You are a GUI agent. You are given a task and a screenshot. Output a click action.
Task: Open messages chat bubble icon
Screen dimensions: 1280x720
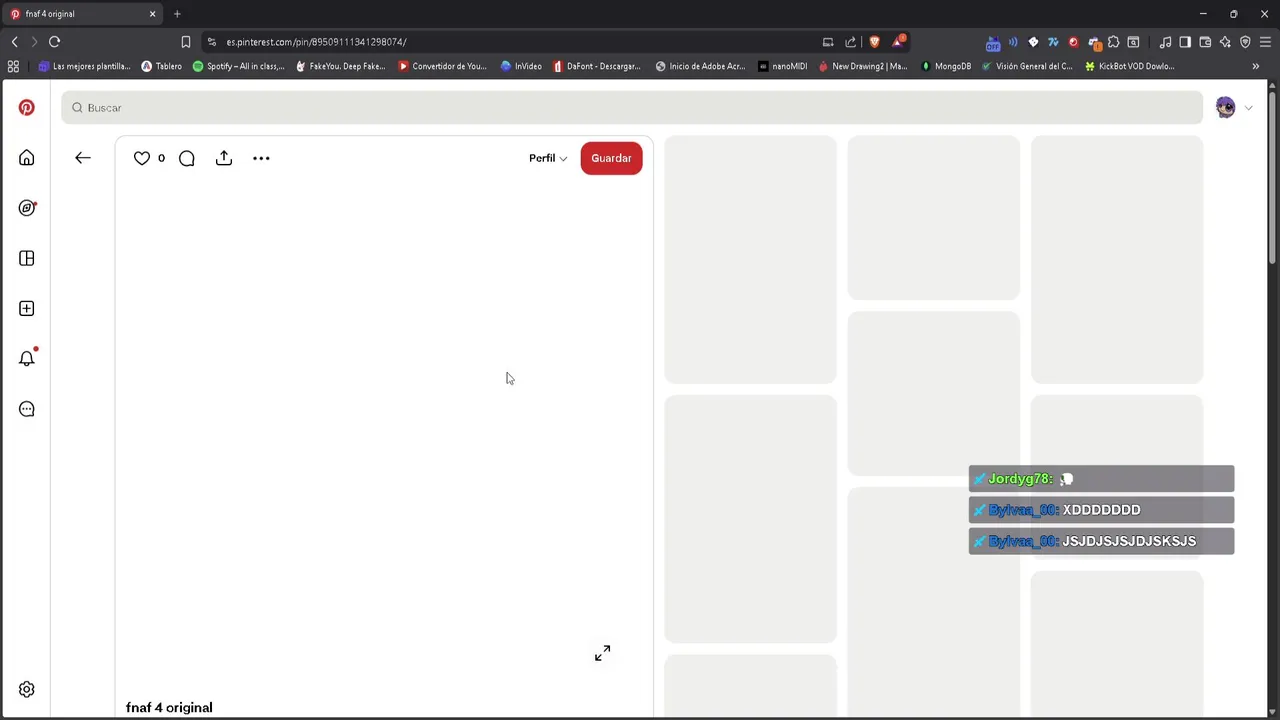coord(27,409)
